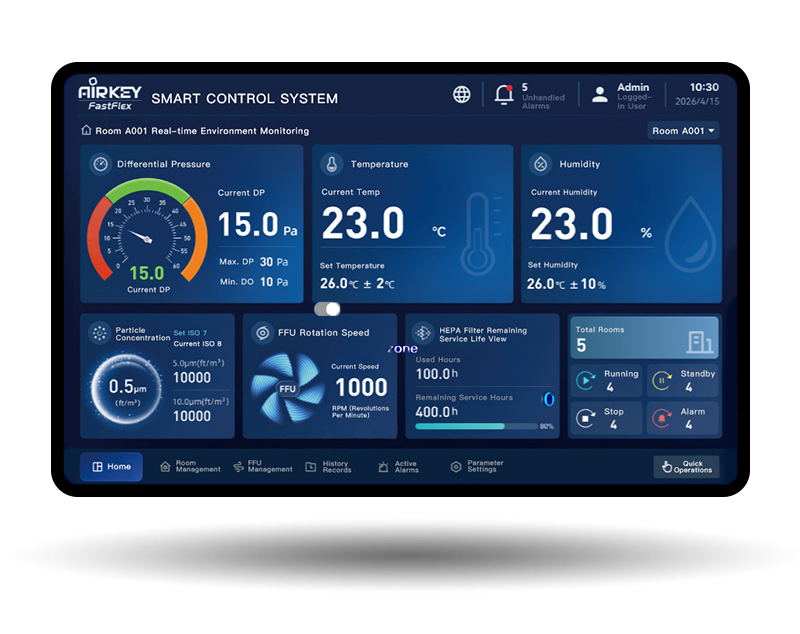Click the Set Temperature 26.0℃ ± 2℃ value
This screenshot has width=800, height=634.
coord(357,284)
